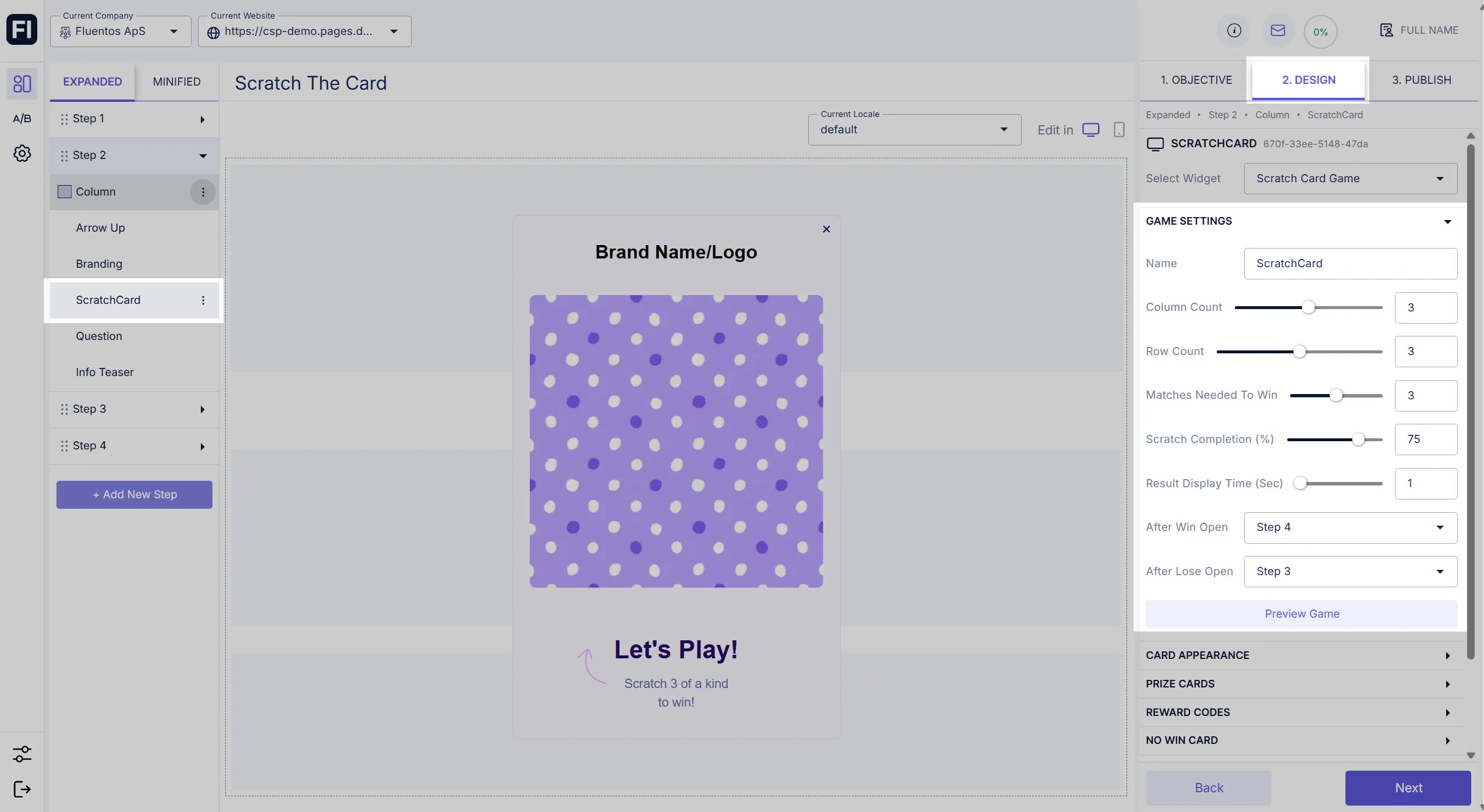Click the SCRATCHCARD monitor icon

pyautogui.click(x=1155, y=144)
